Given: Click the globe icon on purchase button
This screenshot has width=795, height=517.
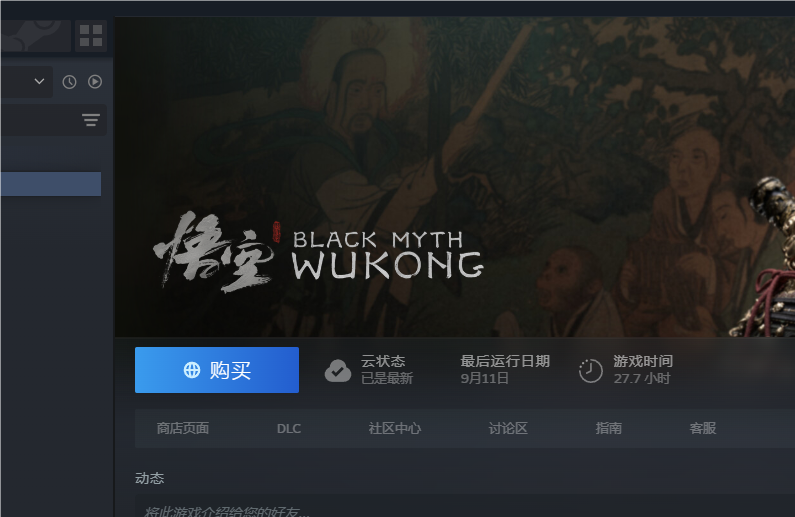Looking at the screenshot, I should 192,370.
